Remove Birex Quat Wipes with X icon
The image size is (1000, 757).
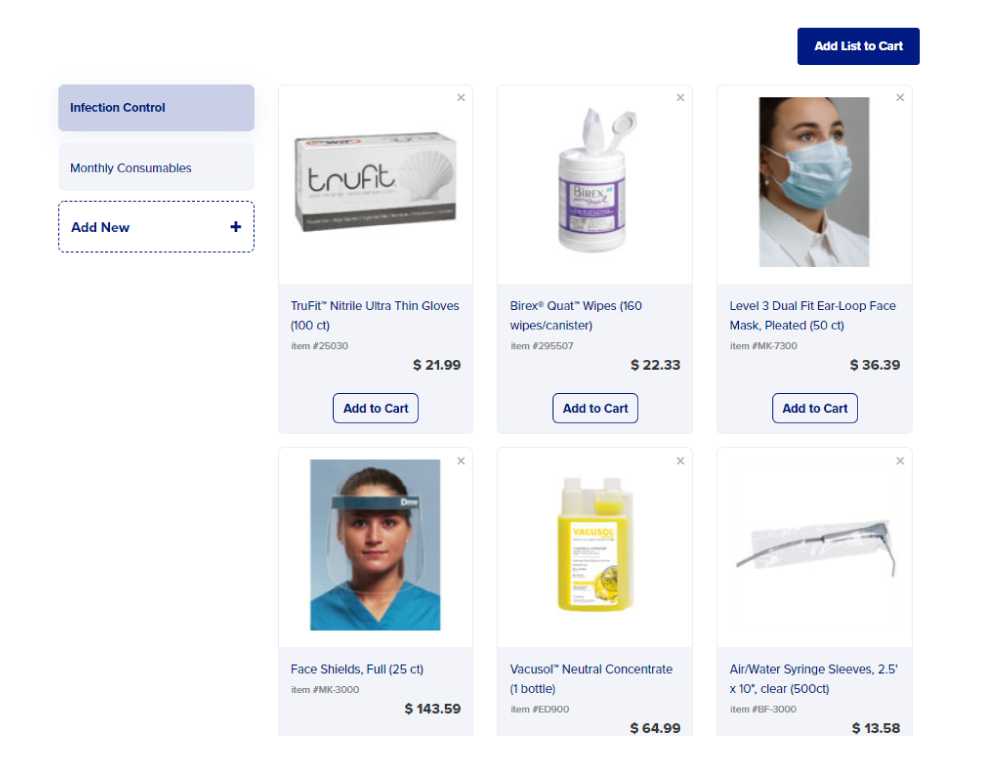click(680, 98)
